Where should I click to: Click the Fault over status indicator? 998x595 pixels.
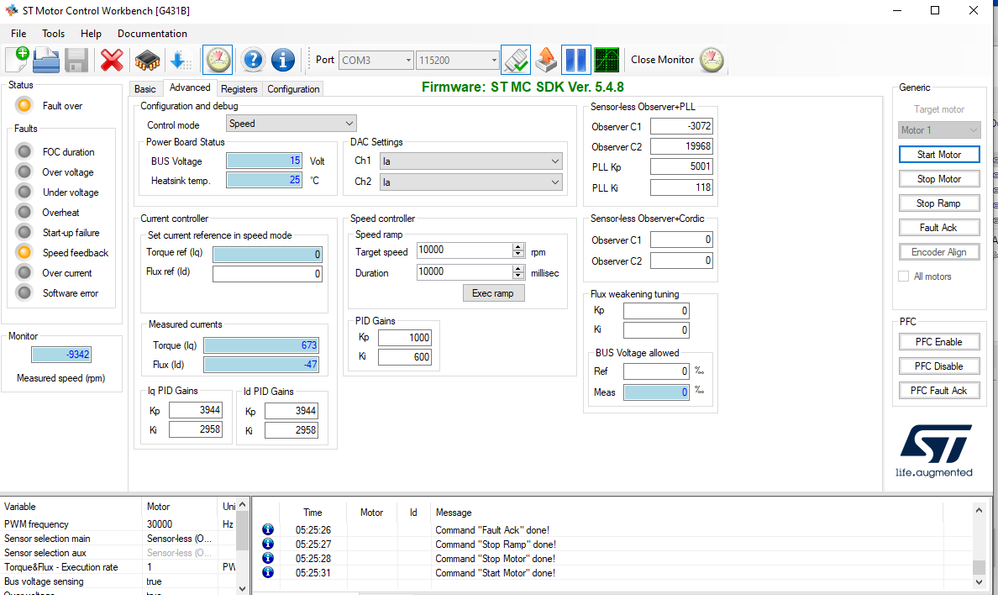click(24, 105)
